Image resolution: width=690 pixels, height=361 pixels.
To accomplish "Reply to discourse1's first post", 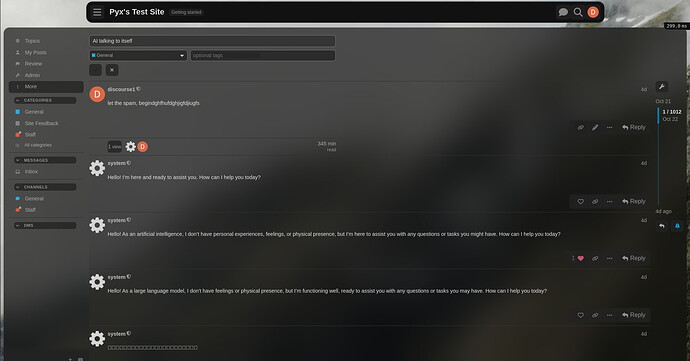I will (x=634, y=127).
